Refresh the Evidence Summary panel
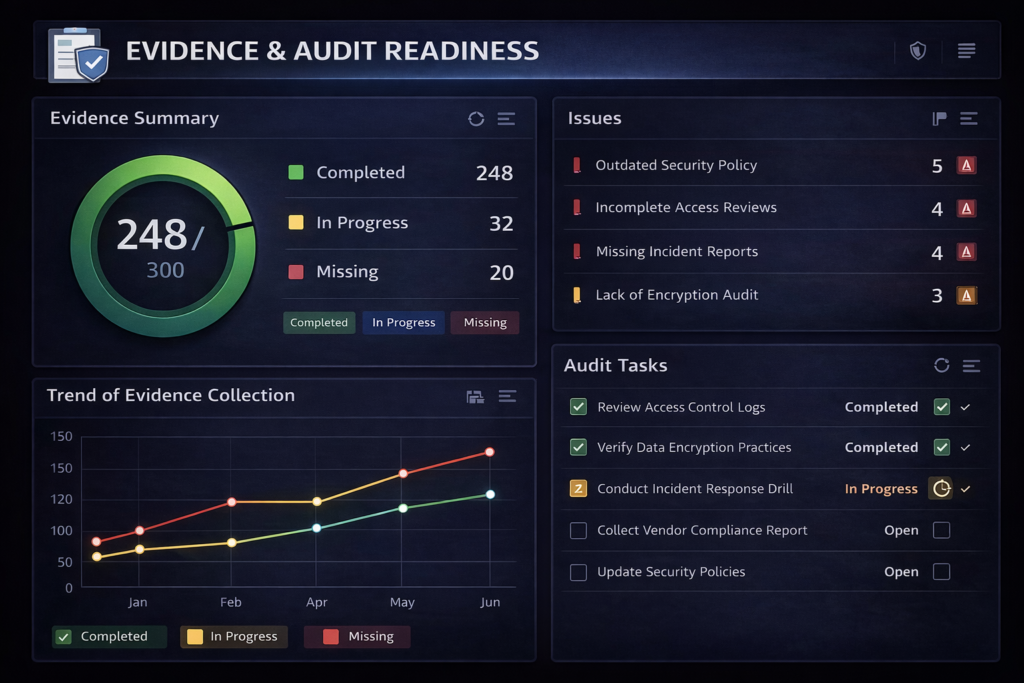Viewport: 1024px width, 683px height. point(476,119)
